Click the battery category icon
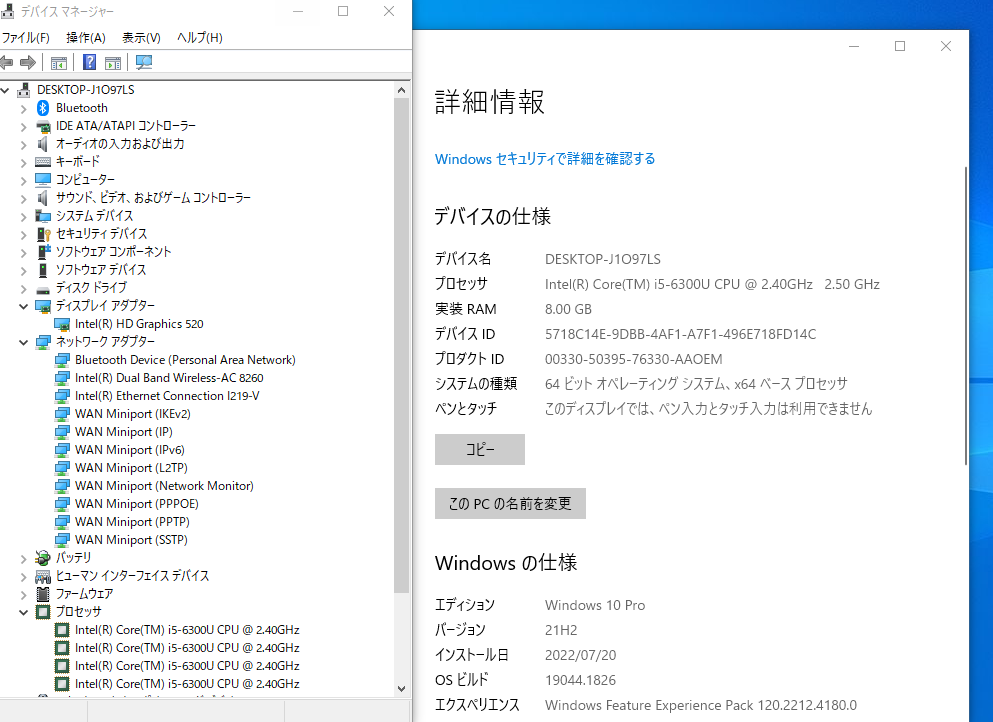Screen dimensions: 993x722 point(42,558)
